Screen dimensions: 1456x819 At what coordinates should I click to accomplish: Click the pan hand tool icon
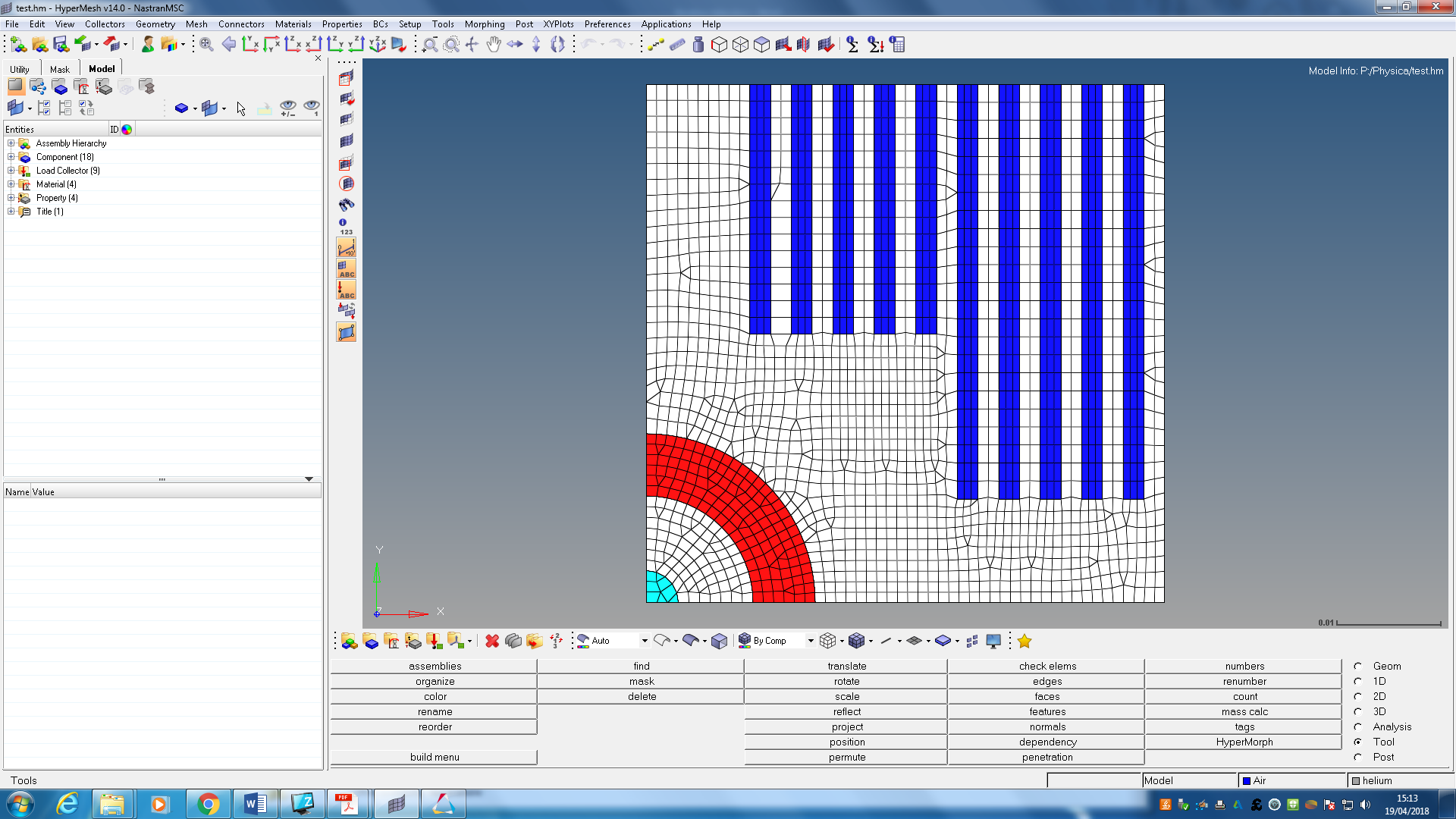[494, 45]
